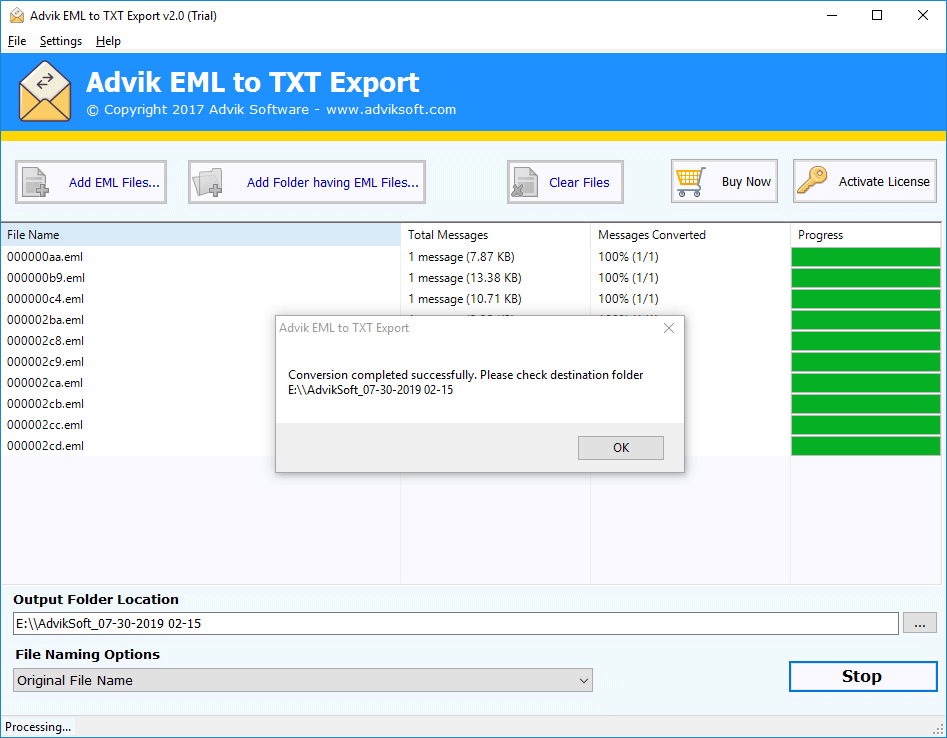
Task: Browse output folder with the ... button
Action: pyautogui.click(x=919, y=623)
